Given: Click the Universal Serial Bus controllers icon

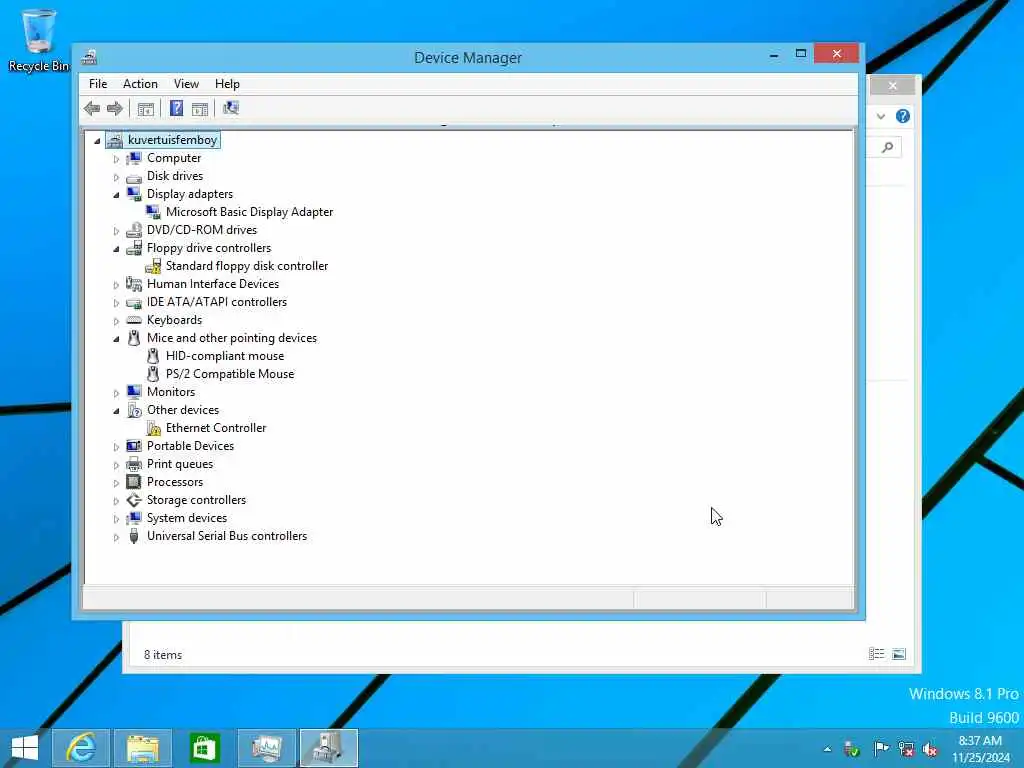Looking at the screenshot, I should point(134,536).
